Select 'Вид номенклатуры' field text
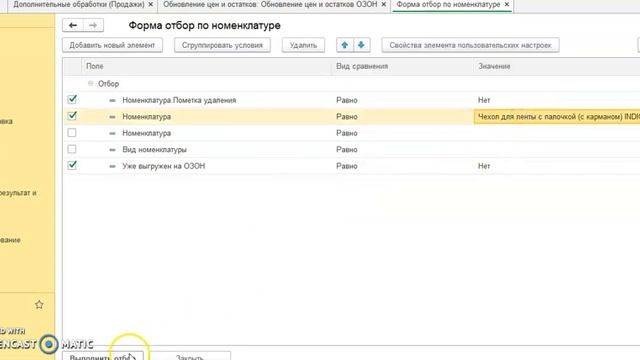Image resolution: width=640 pixels, height=360 pixels. pos(154,149)
